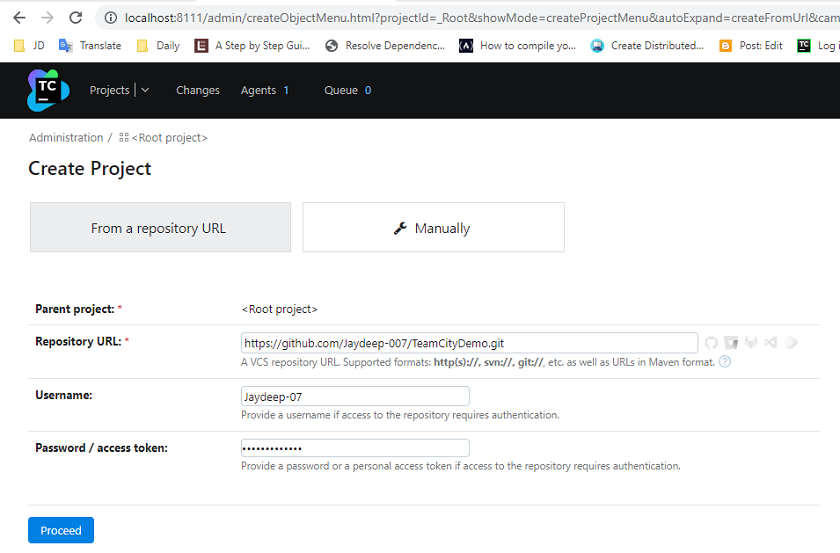The width and height of the screenshot is (840, 553).
Task: Select Azure DevOps repository icon
Action: coord(771,342)
